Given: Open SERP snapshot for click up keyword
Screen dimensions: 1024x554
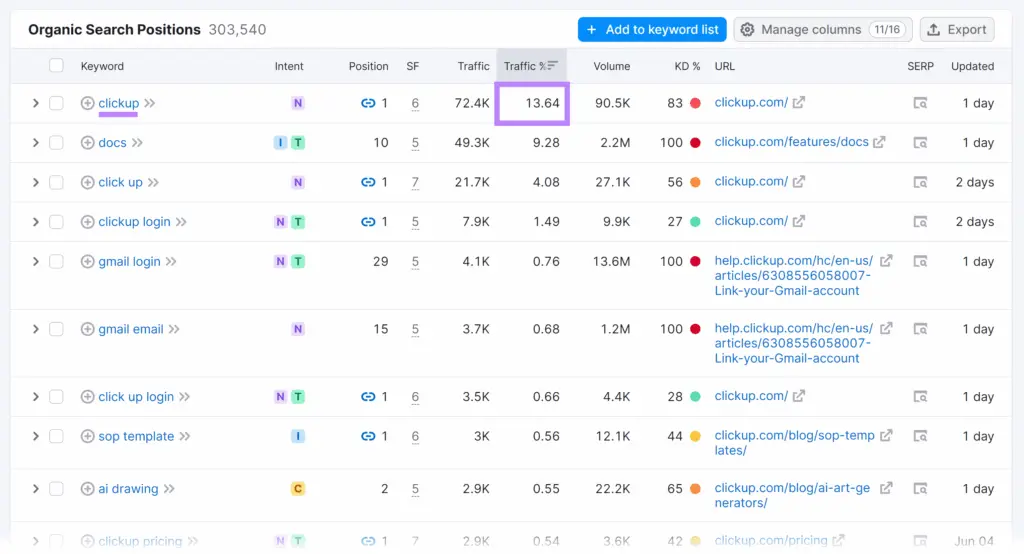Looking at the screenshot, I should (920, 182).
